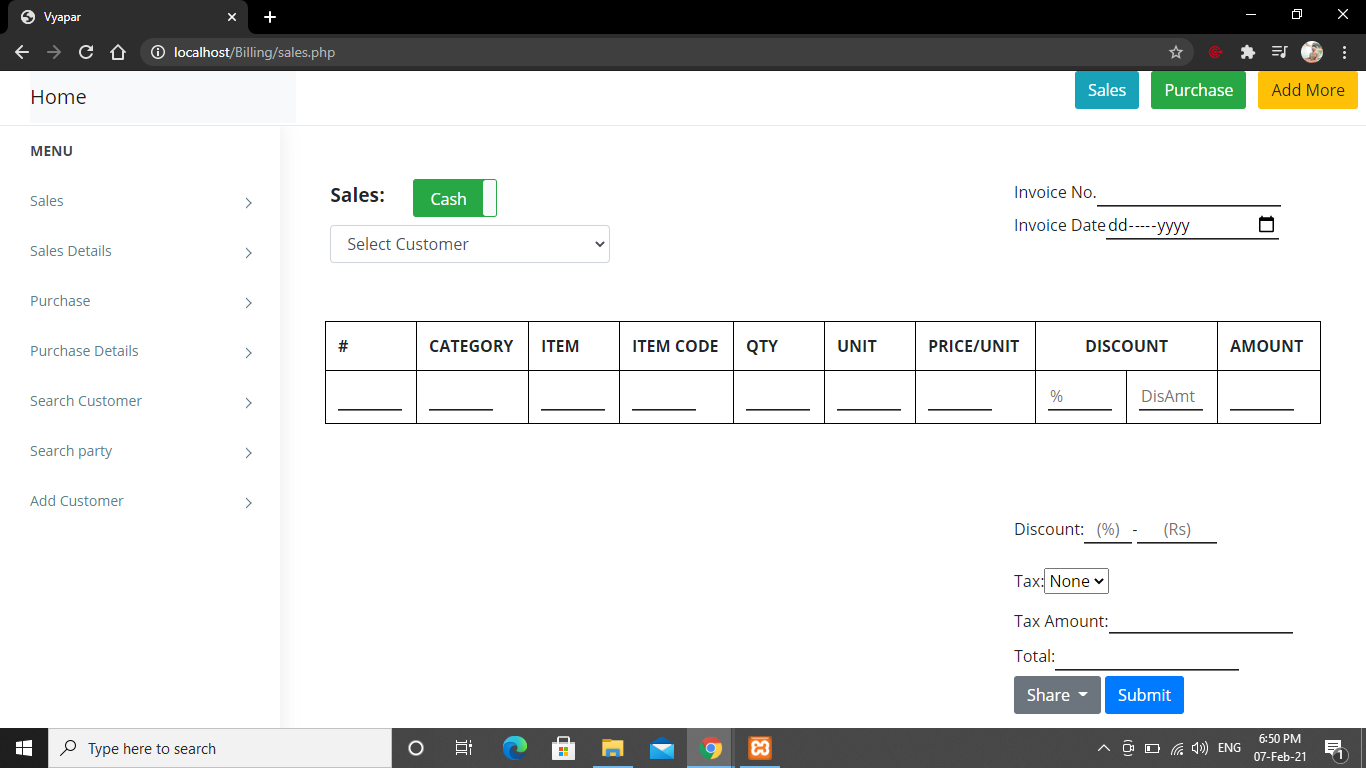1366x768 pixels.
Task: Open Sales Details in the side menu
Action: [x=71, y=251]
